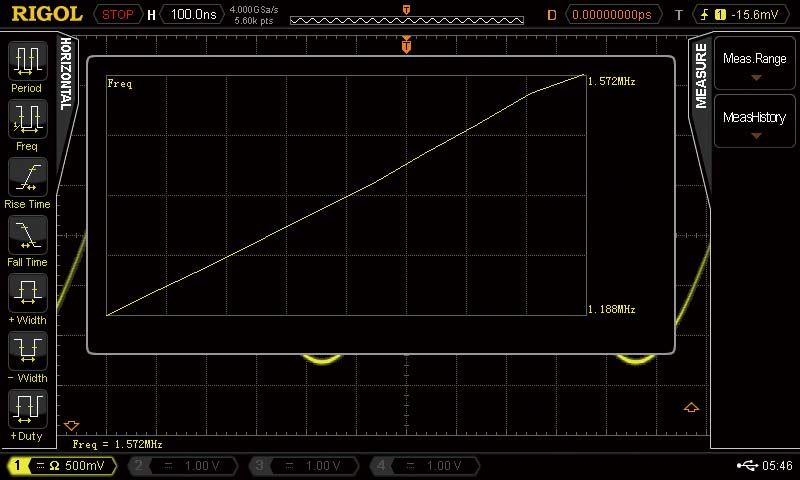Select the Period measurement icon
This screenshot has width=800, height=480.
[x=28, y=61]
